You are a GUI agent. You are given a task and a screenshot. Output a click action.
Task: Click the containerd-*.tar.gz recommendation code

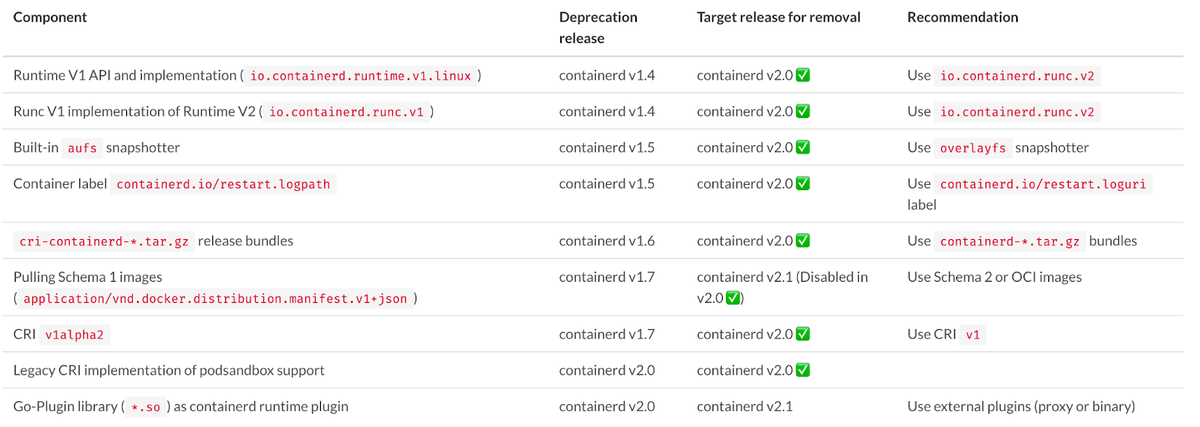tap(1010, 242)
